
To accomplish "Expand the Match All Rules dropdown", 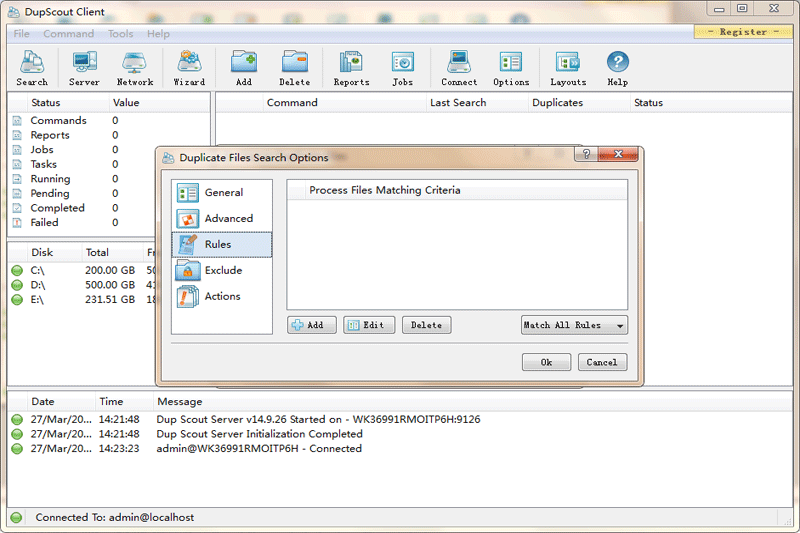I will [x=575, y=325].
